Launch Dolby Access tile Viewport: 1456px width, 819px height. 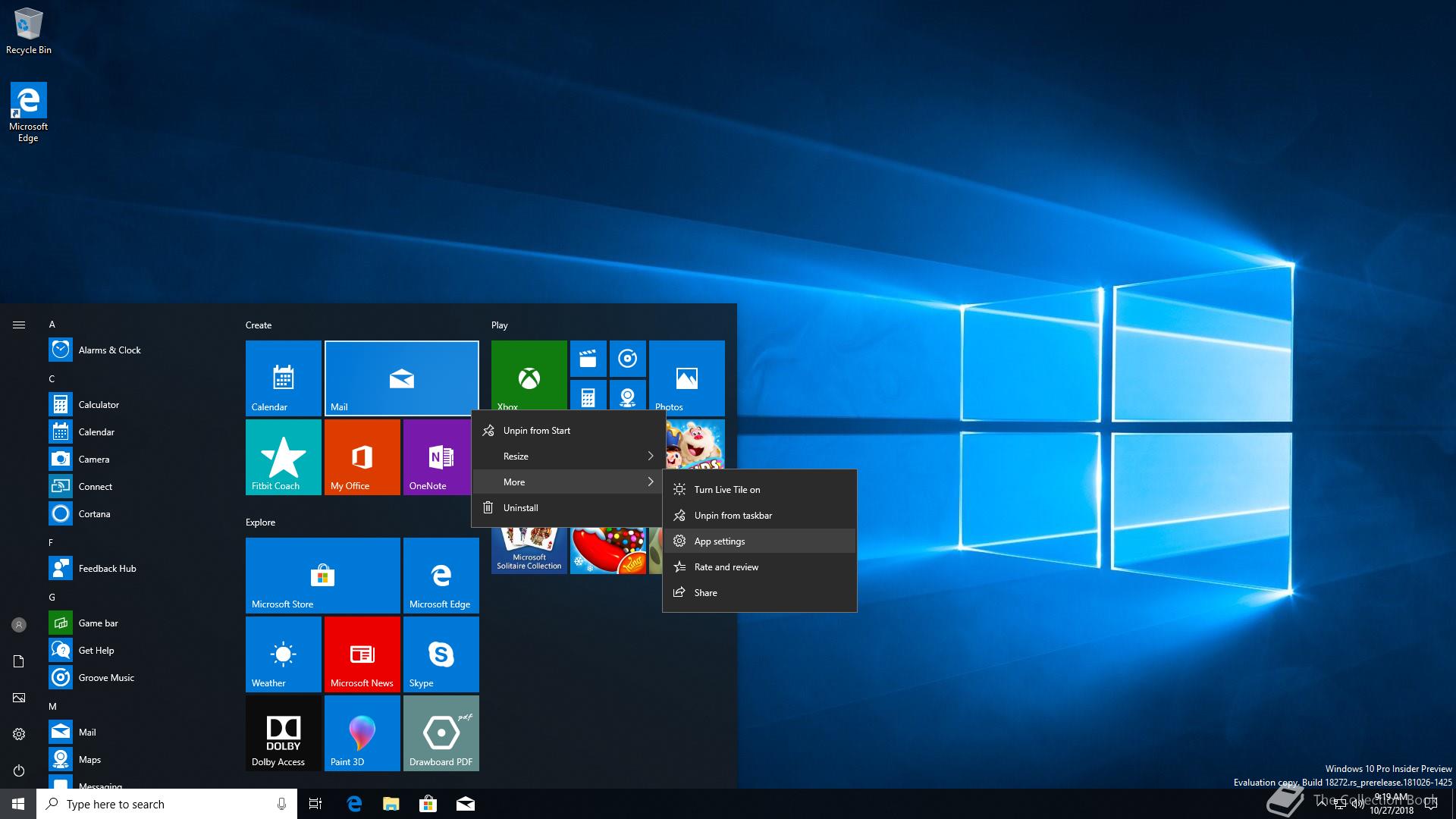tap(283, 733)
